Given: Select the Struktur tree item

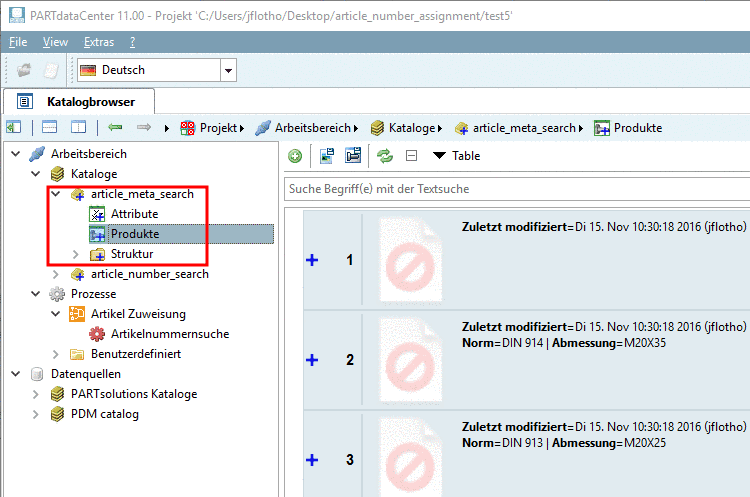Looking at the screenshot, I should tap(132, 254).
